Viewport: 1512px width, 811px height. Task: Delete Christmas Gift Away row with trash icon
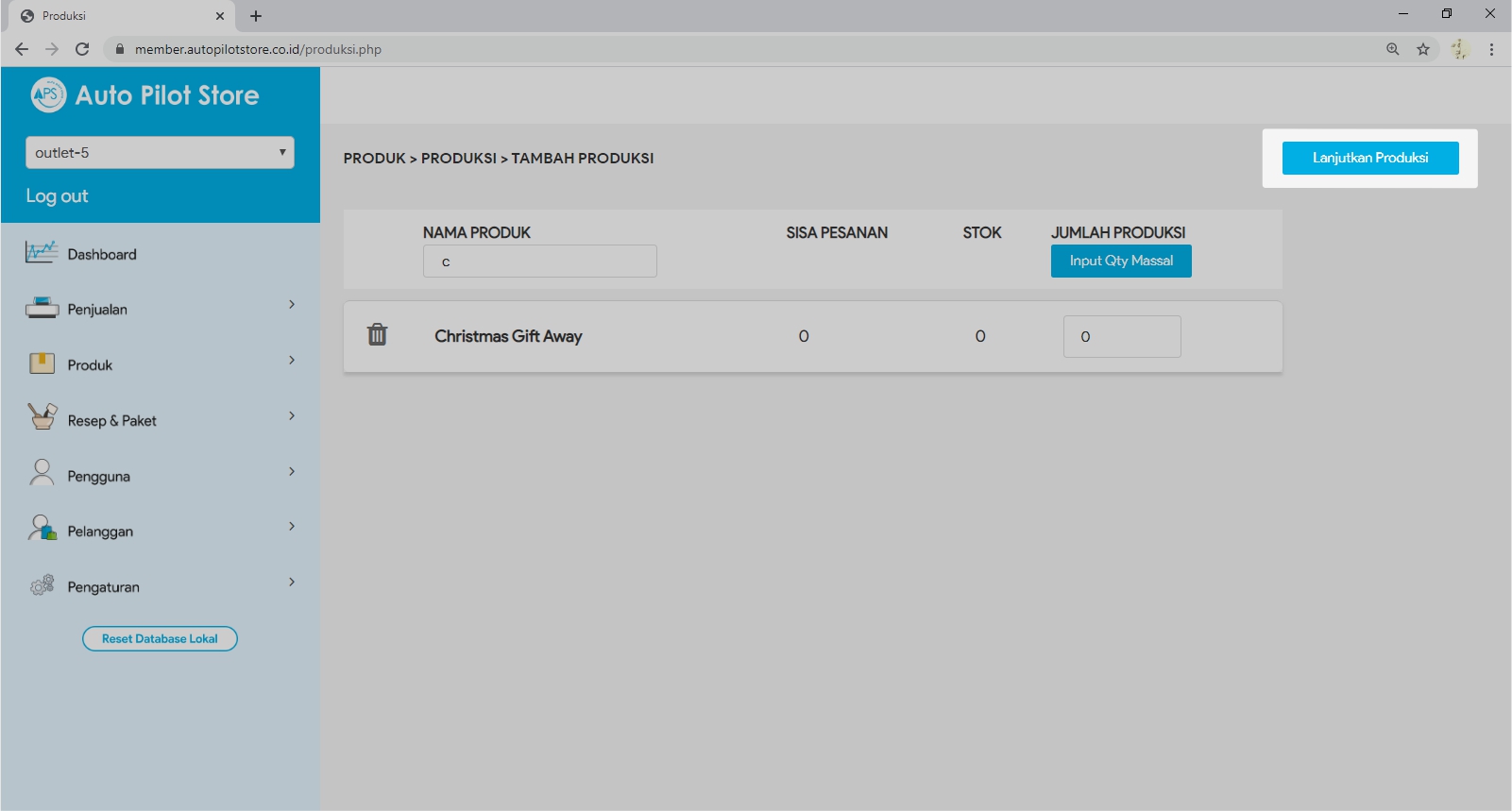[x=377, y=334]
